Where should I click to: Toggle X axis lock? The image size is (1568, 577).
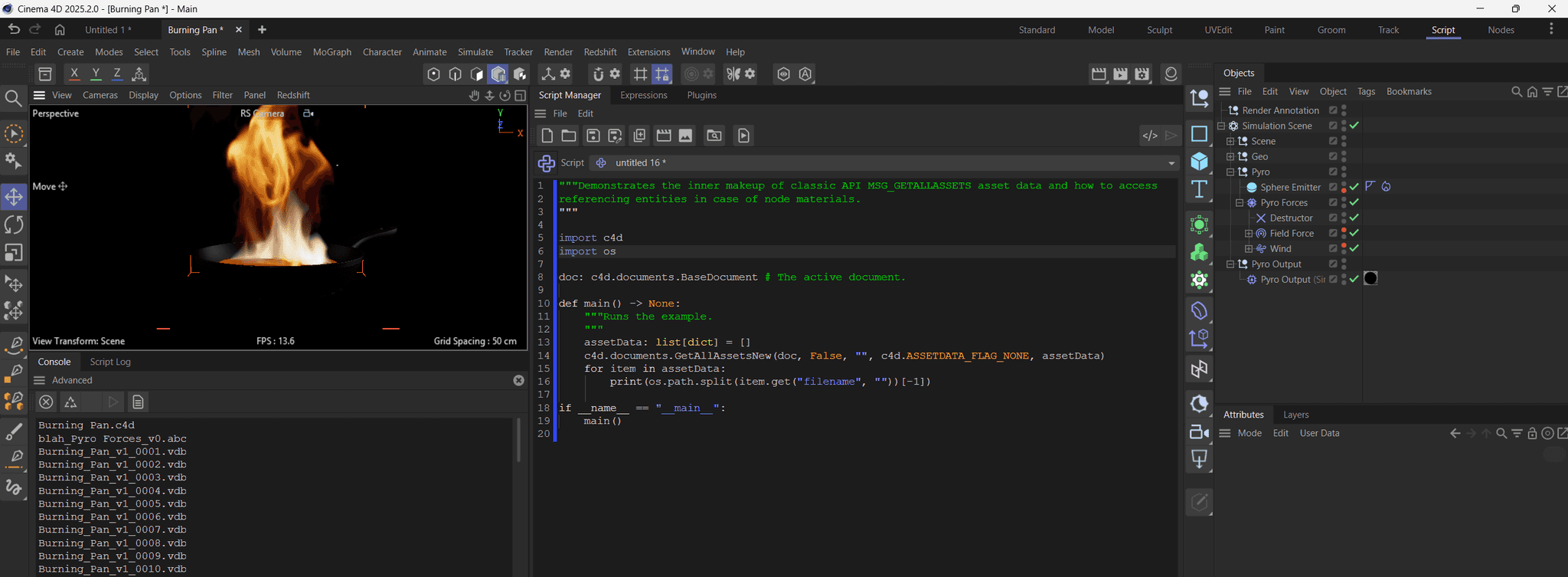74,74
